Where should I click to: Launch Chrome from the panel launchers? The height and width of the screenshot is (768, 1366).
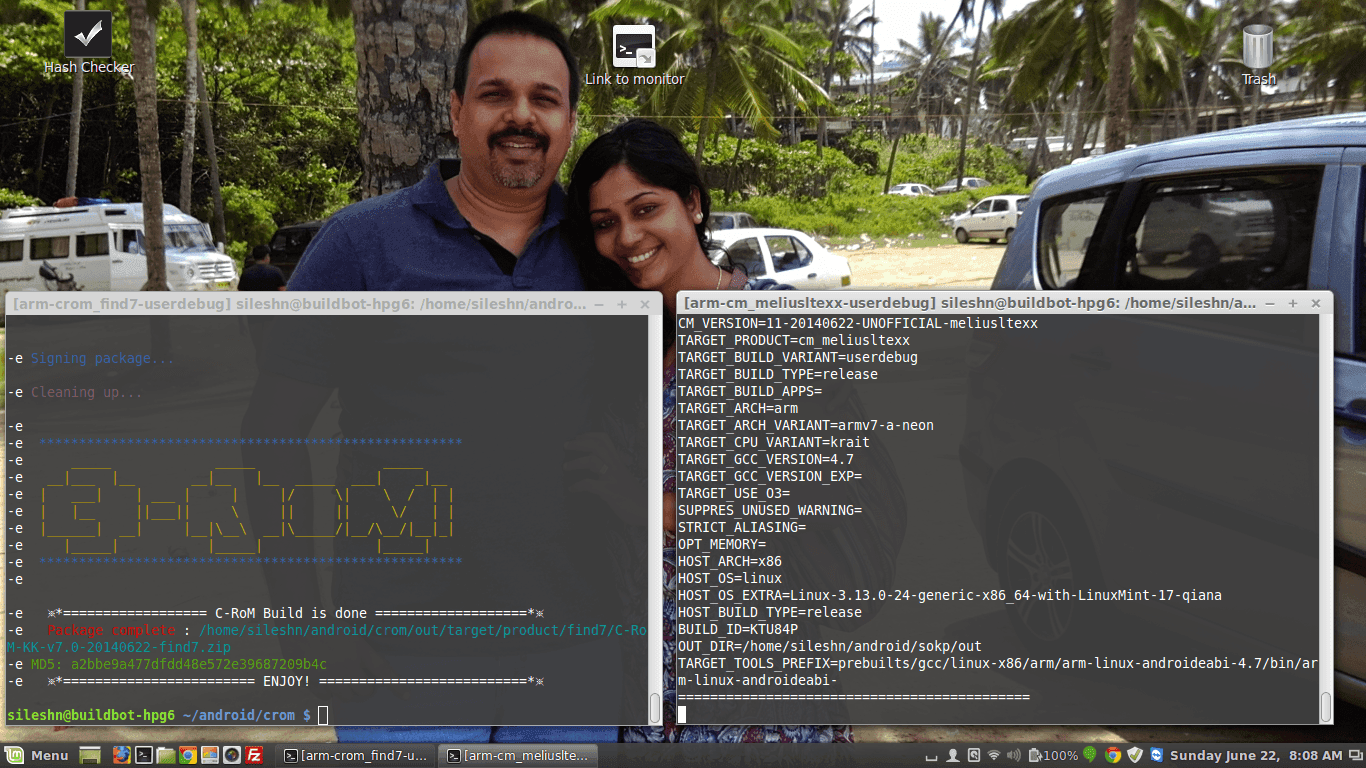[187, 755]
